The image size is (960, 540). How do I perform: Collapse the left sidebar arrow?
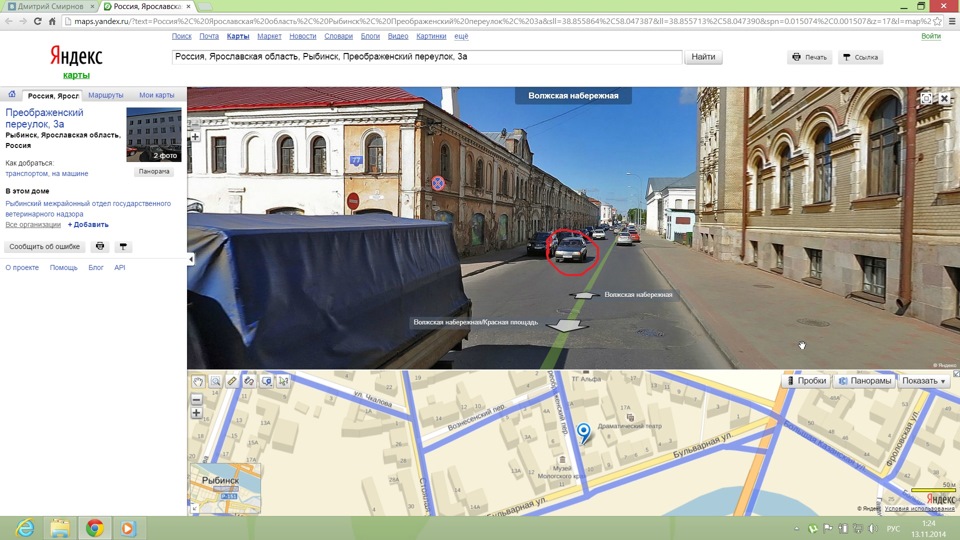pos(190,260)
